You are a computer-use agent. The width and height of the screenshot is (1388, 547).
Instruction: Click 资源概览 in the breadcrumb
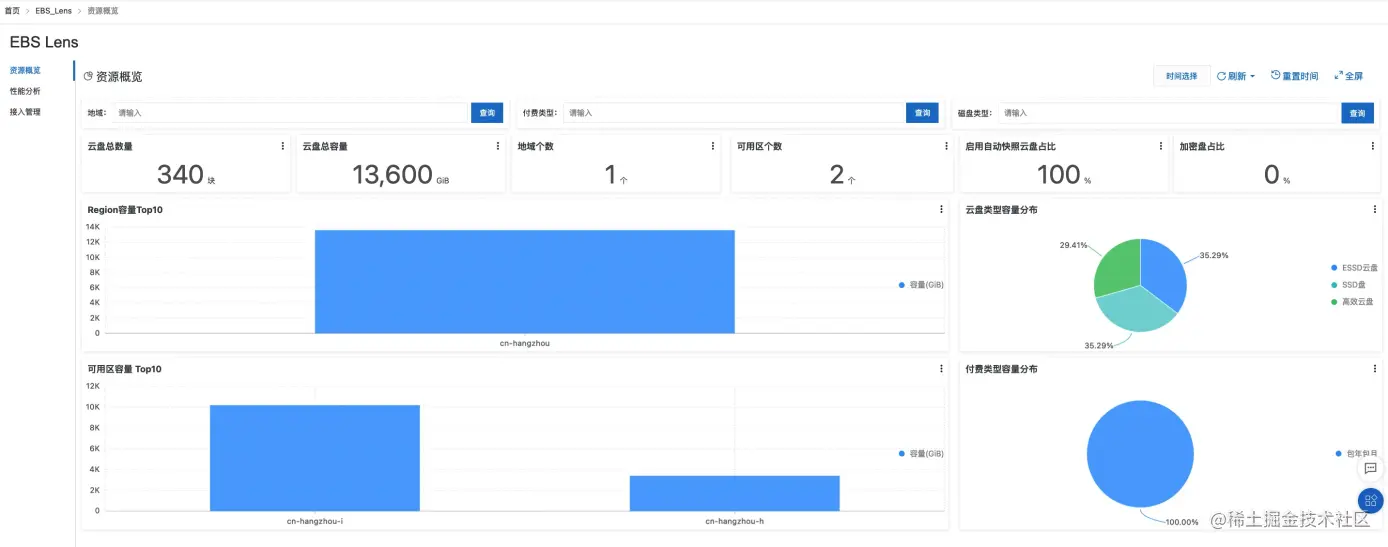pyautogui.click(x=103, y=10)
